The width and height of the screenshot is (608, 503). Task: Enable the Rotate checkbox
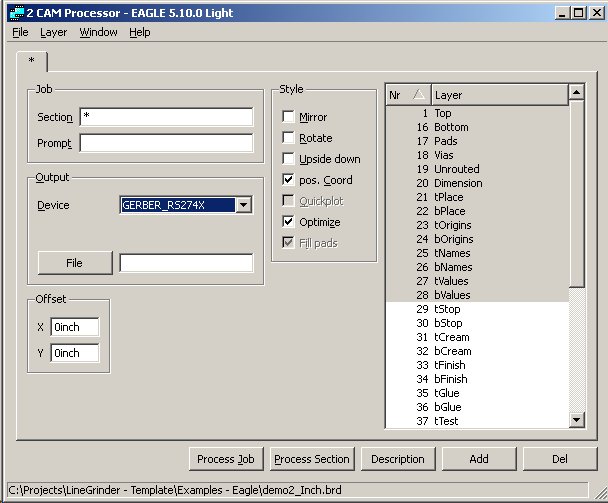click(x=289, y=138)
